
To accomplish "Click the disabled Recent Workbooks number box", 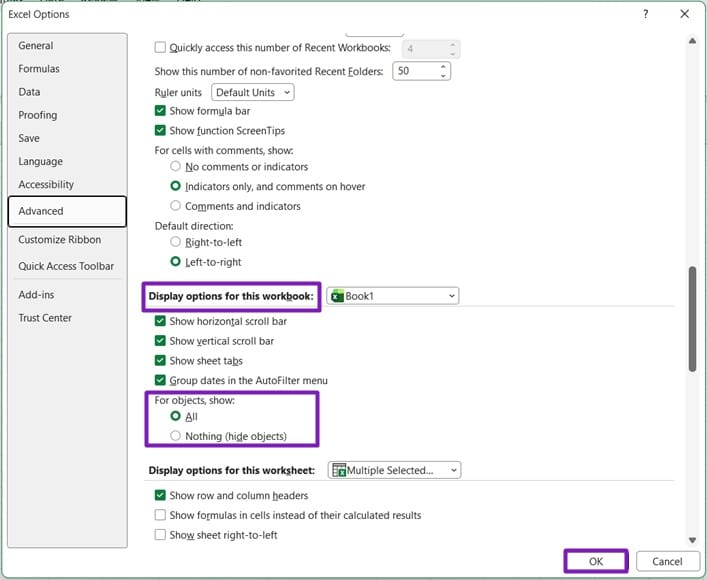I will [431, 49].
